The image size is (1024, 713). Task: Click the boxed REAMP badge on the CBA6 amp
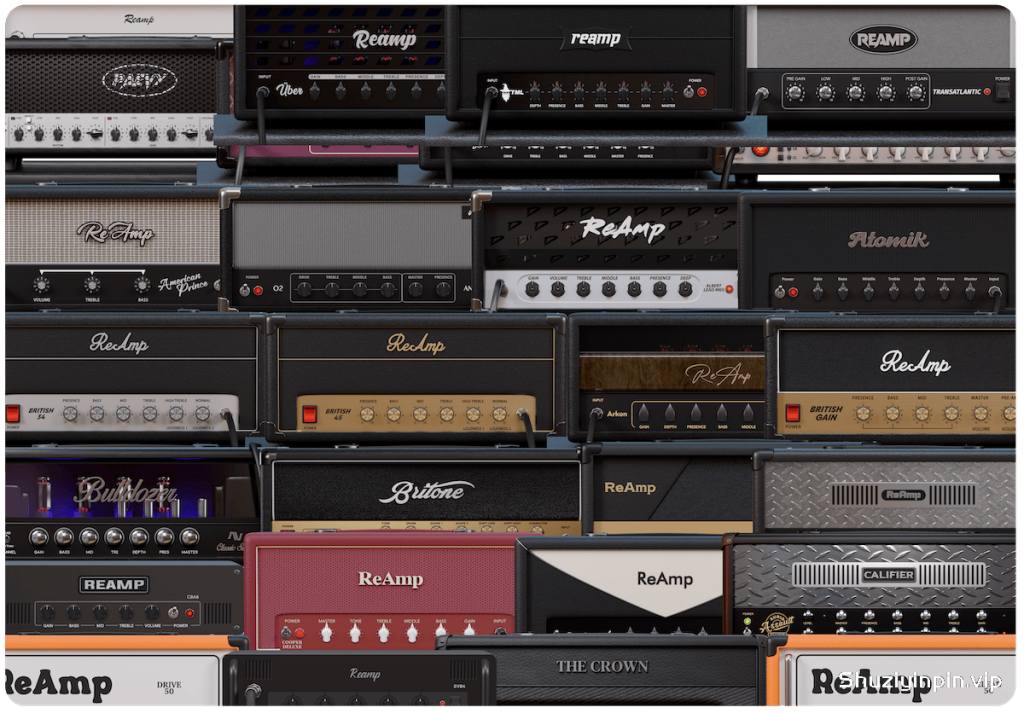[x=114, y=584]
